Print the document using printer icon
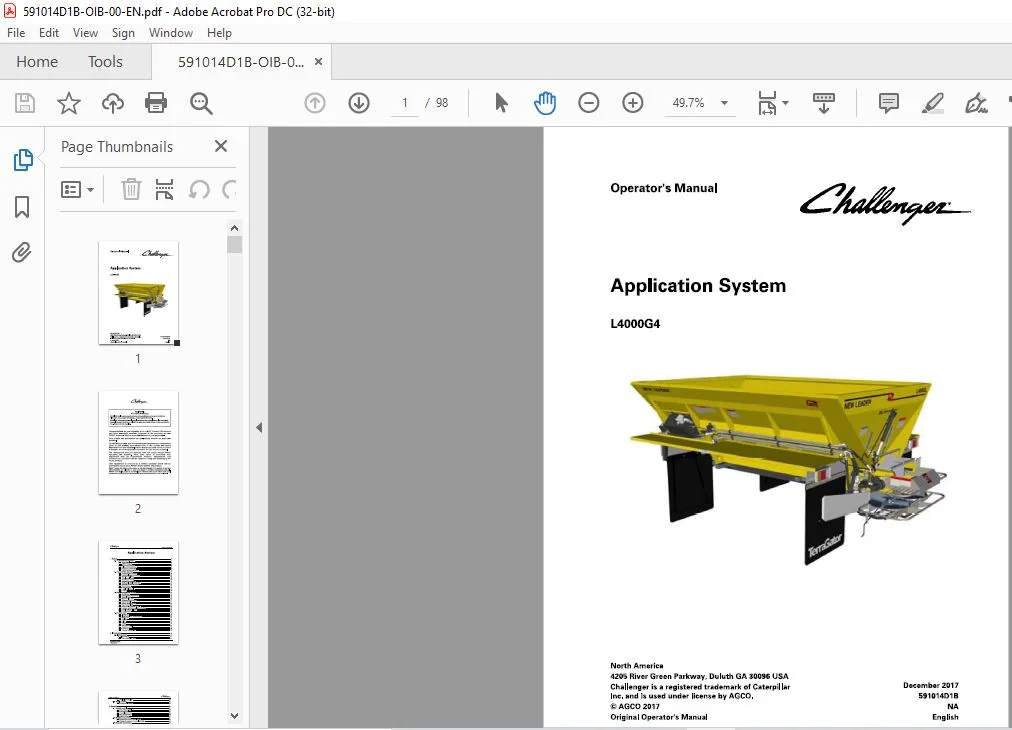 tap(156, 103)
